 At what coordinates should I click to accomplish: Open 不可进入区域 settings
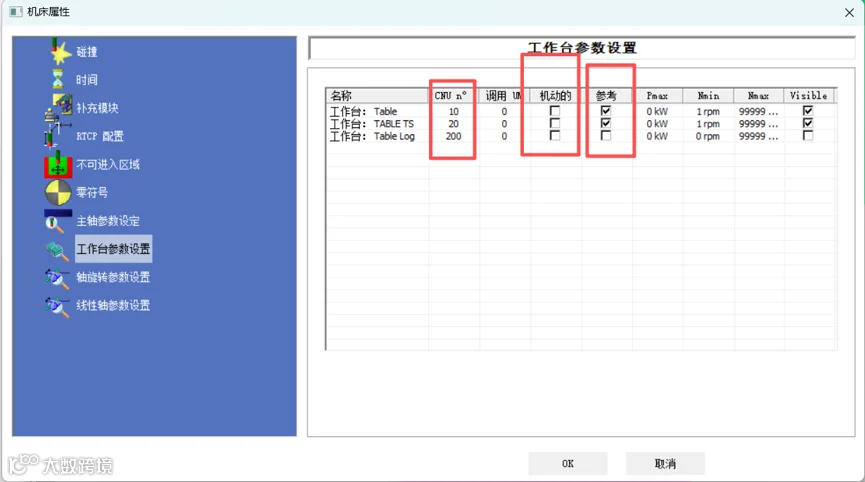[x=108, y=164]
